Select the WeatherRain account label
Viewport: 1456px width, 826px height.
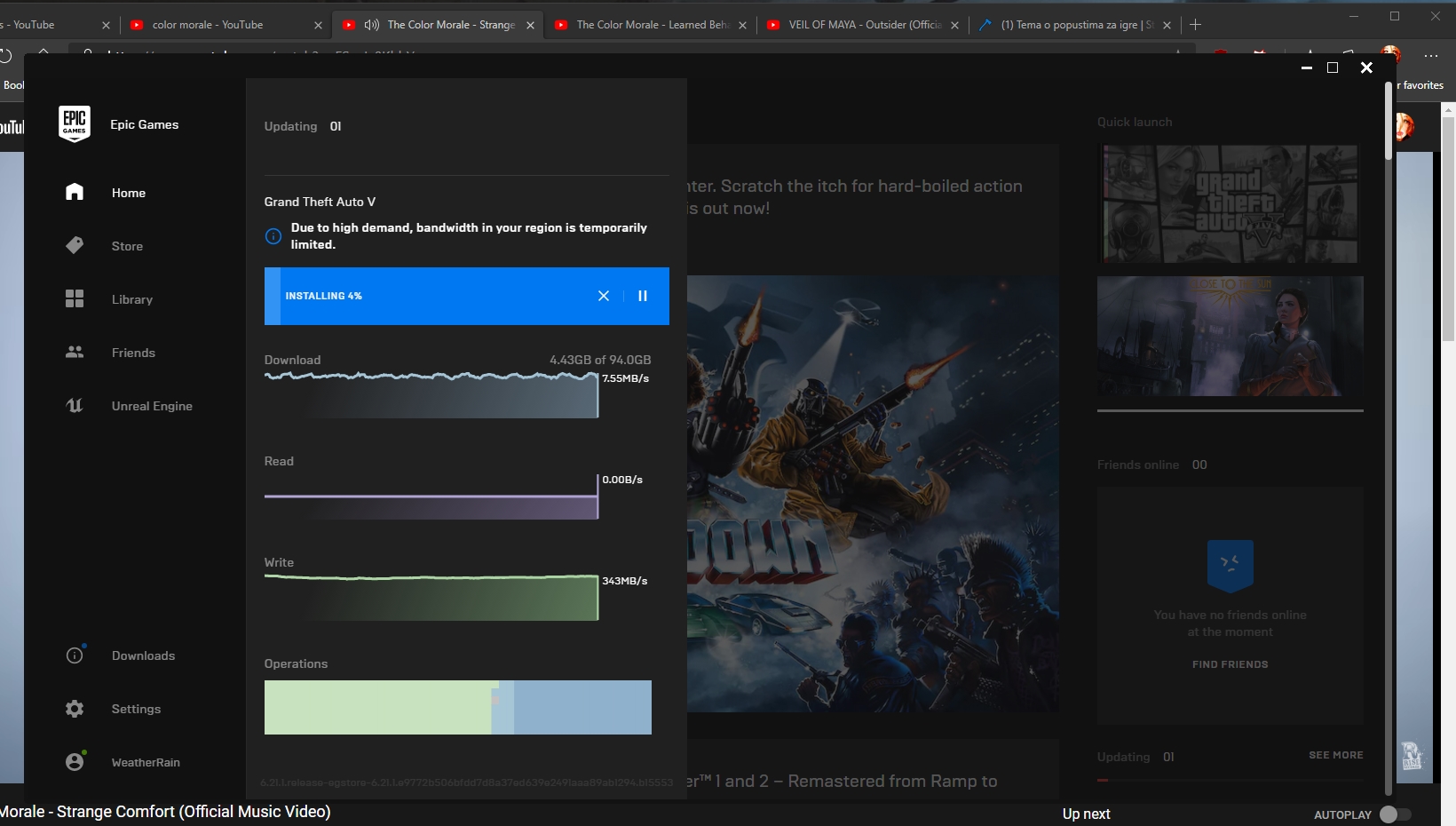click(x=146, y=762)
